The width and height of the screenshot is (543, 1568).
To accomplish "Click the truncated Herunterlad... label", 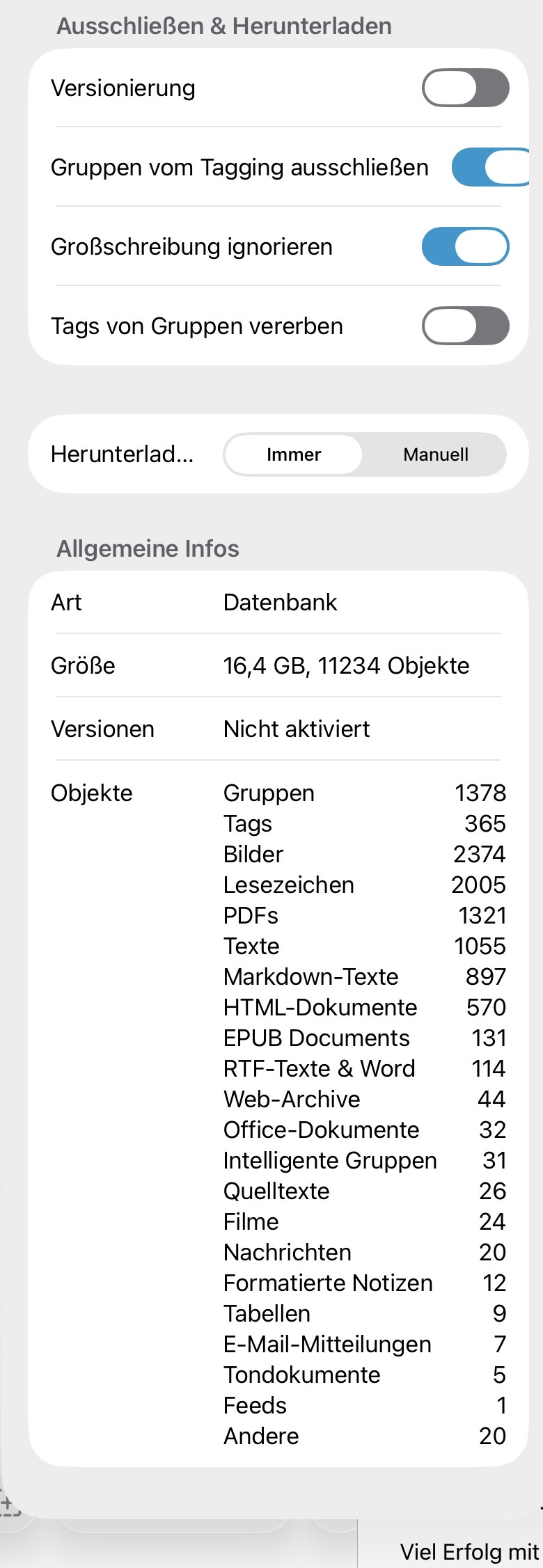I will coord(122,454).
